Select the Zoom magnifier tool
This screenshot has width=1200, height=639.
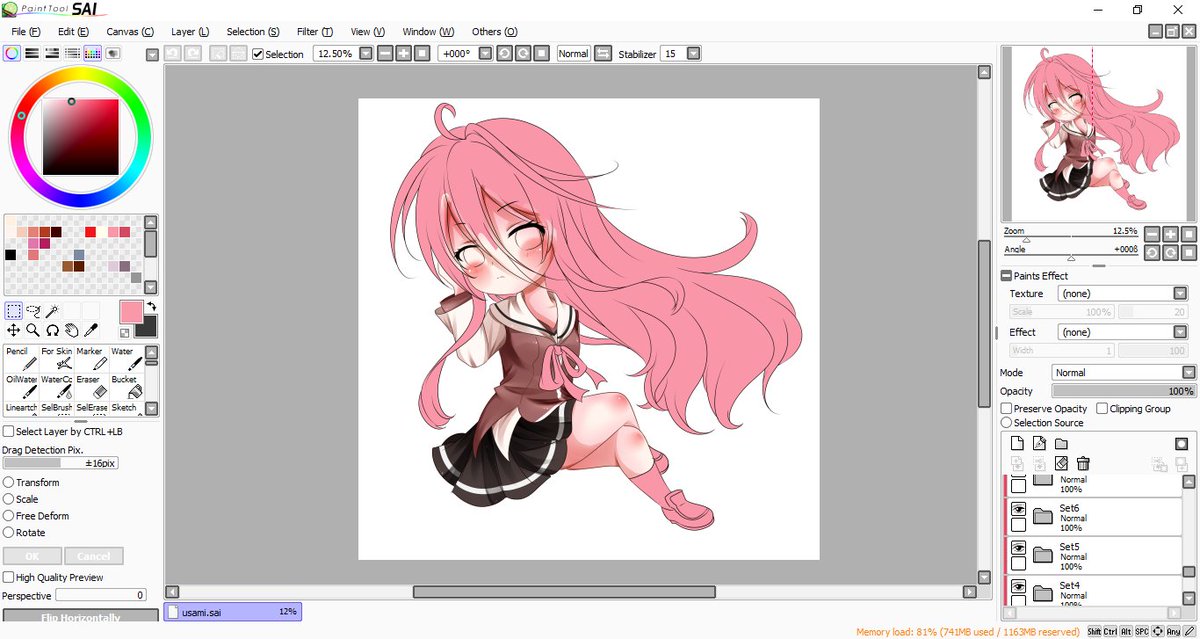pyautogui.click(x=33, y=329)
